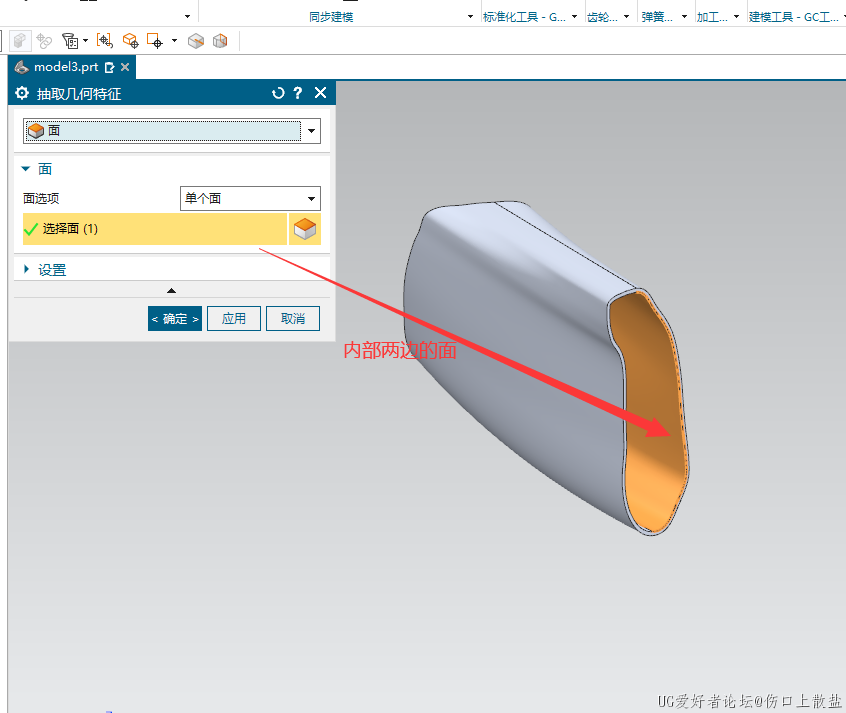
Task: Open the 面 geometry type dropdown
Action: [x=312, y=131]
